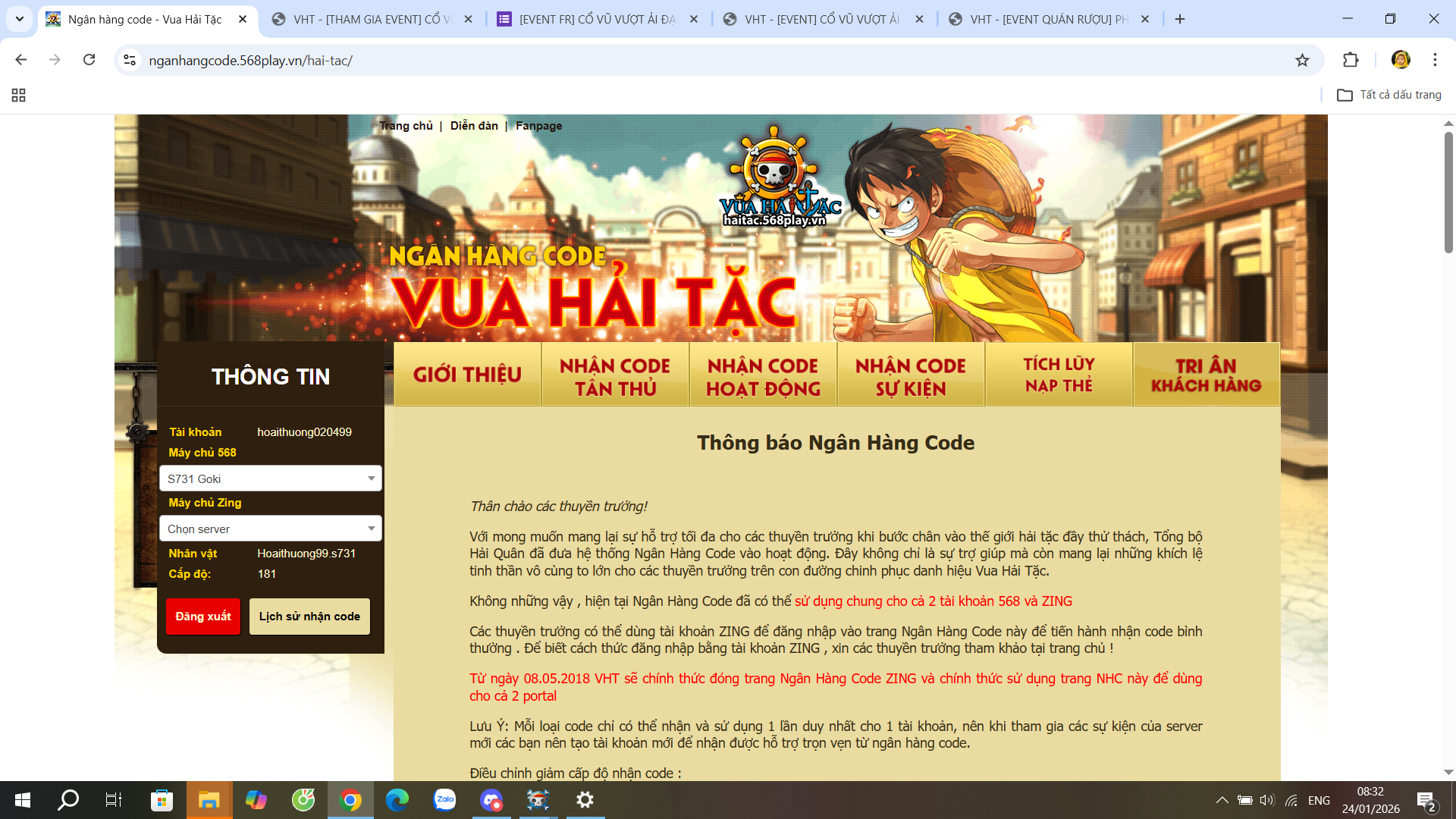Open the Extensions puzzle icon

1351,60
